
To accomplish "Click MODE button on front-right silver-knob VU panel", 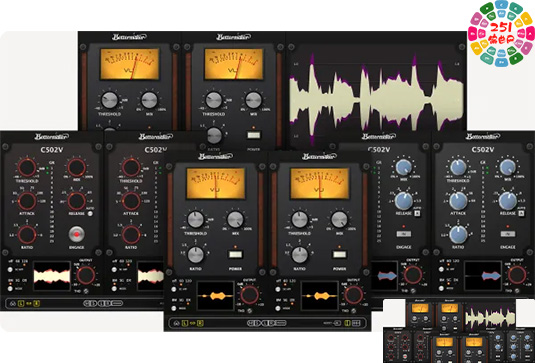I will [278, 308].
